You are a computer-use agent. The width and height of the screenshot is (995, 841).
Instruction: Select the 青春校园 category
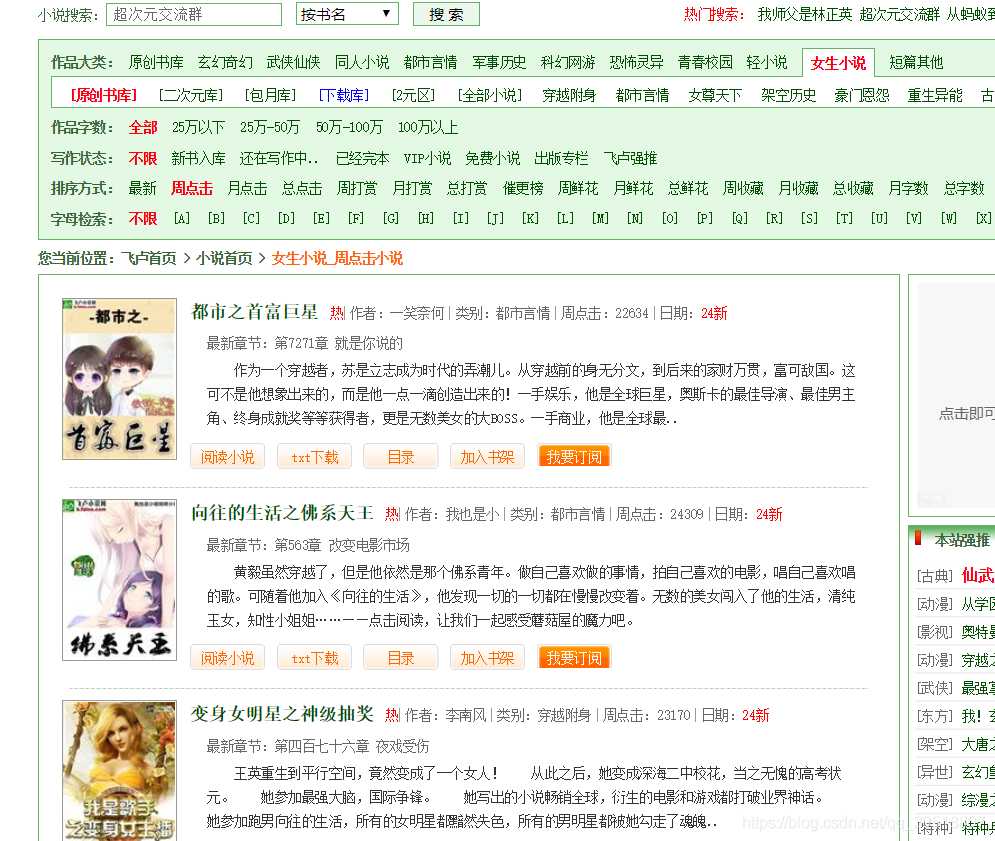click(705, 62)
